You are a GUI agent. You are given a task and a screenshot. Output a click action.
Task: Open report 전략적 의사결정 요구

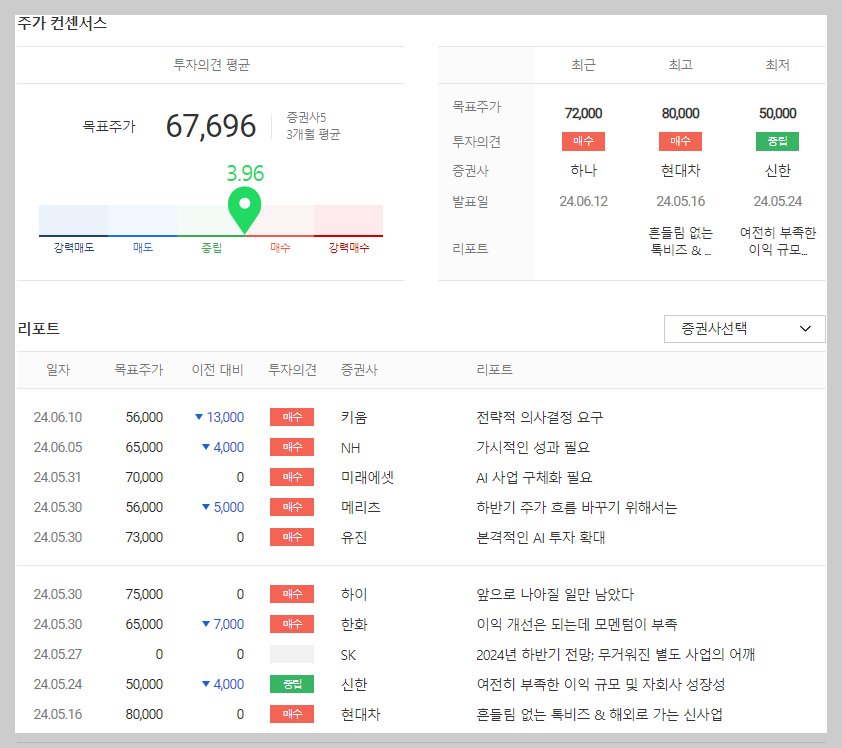(539, 417)
